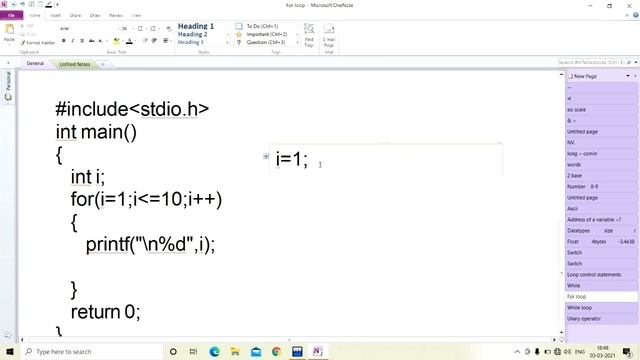Switch to the Insert ribbon tab
This screenshot has height=360, width=640.
[x=56, y=16]
